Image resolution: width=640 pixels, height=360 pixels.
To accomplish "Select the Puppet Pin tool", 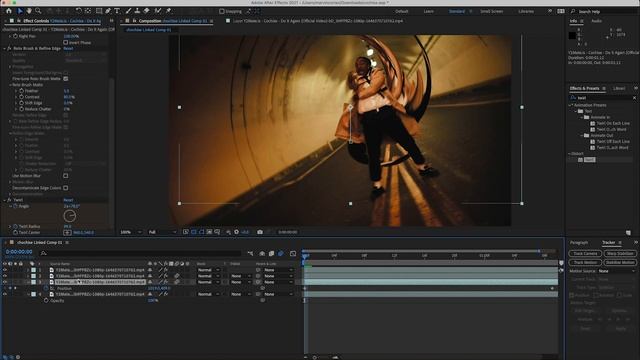I will [x=168, y=11].
